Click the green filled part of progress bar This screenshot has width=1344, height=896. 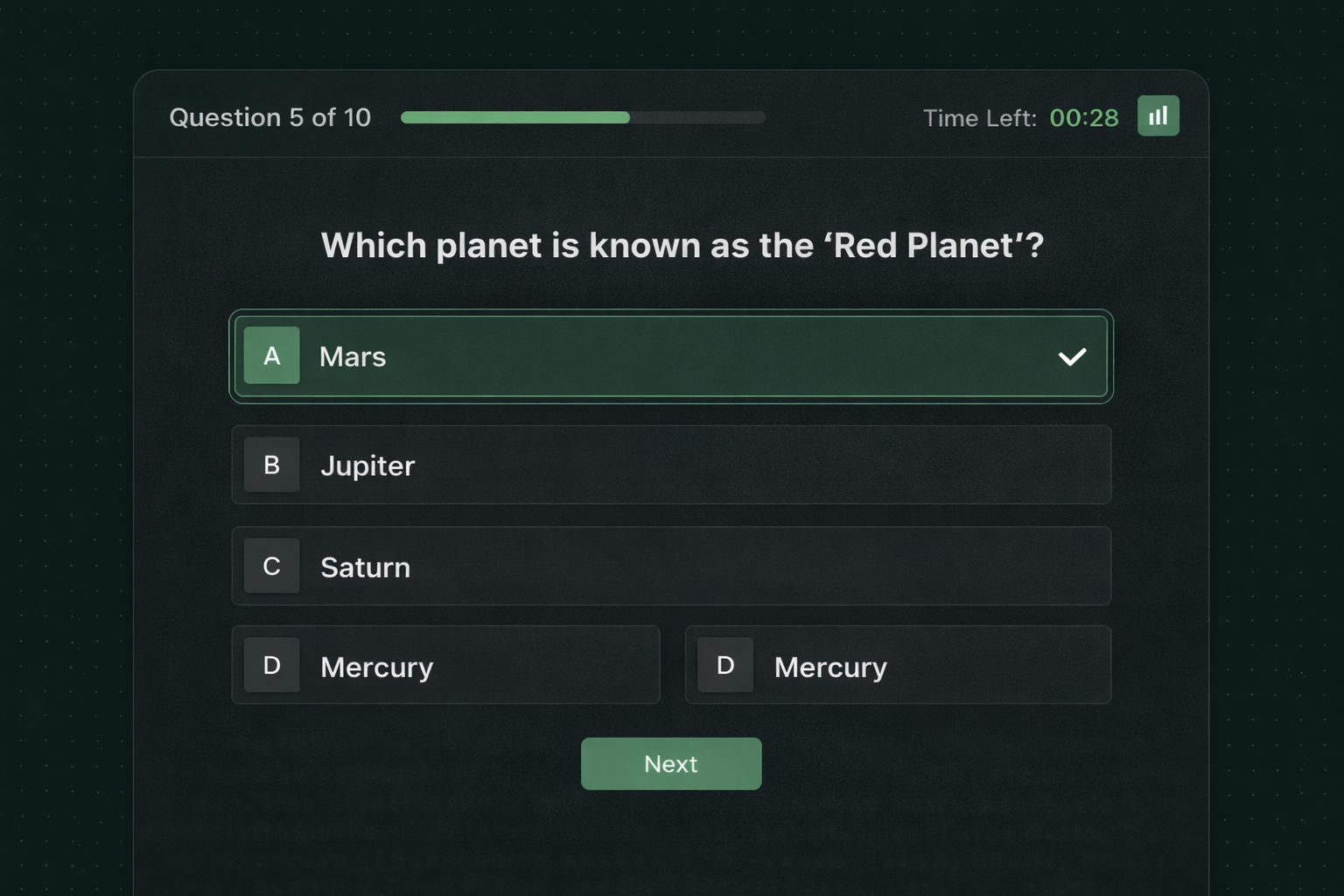click(x=514, y=117)
